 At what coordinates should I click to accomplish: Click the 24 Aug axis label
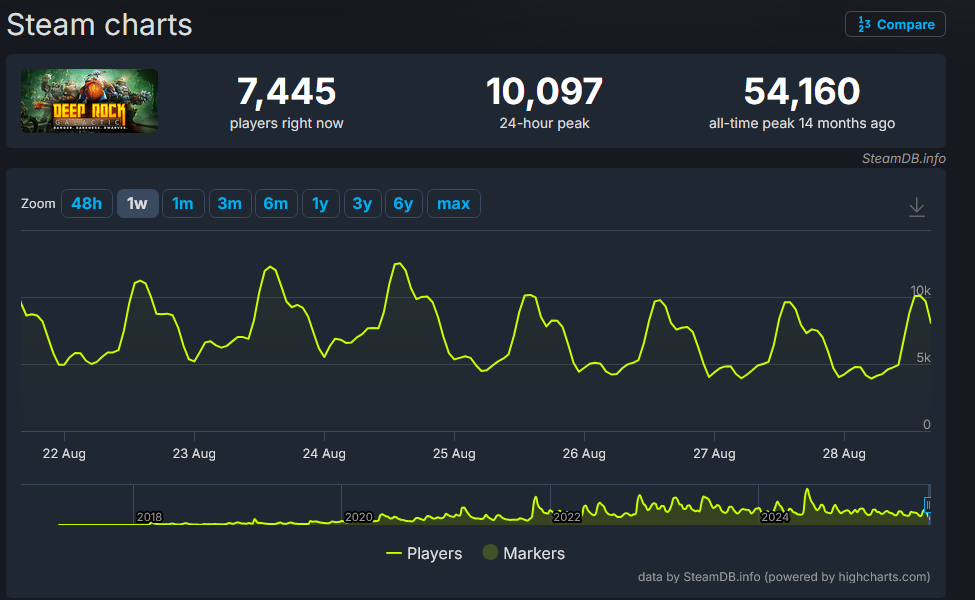(x=324, y=453)
